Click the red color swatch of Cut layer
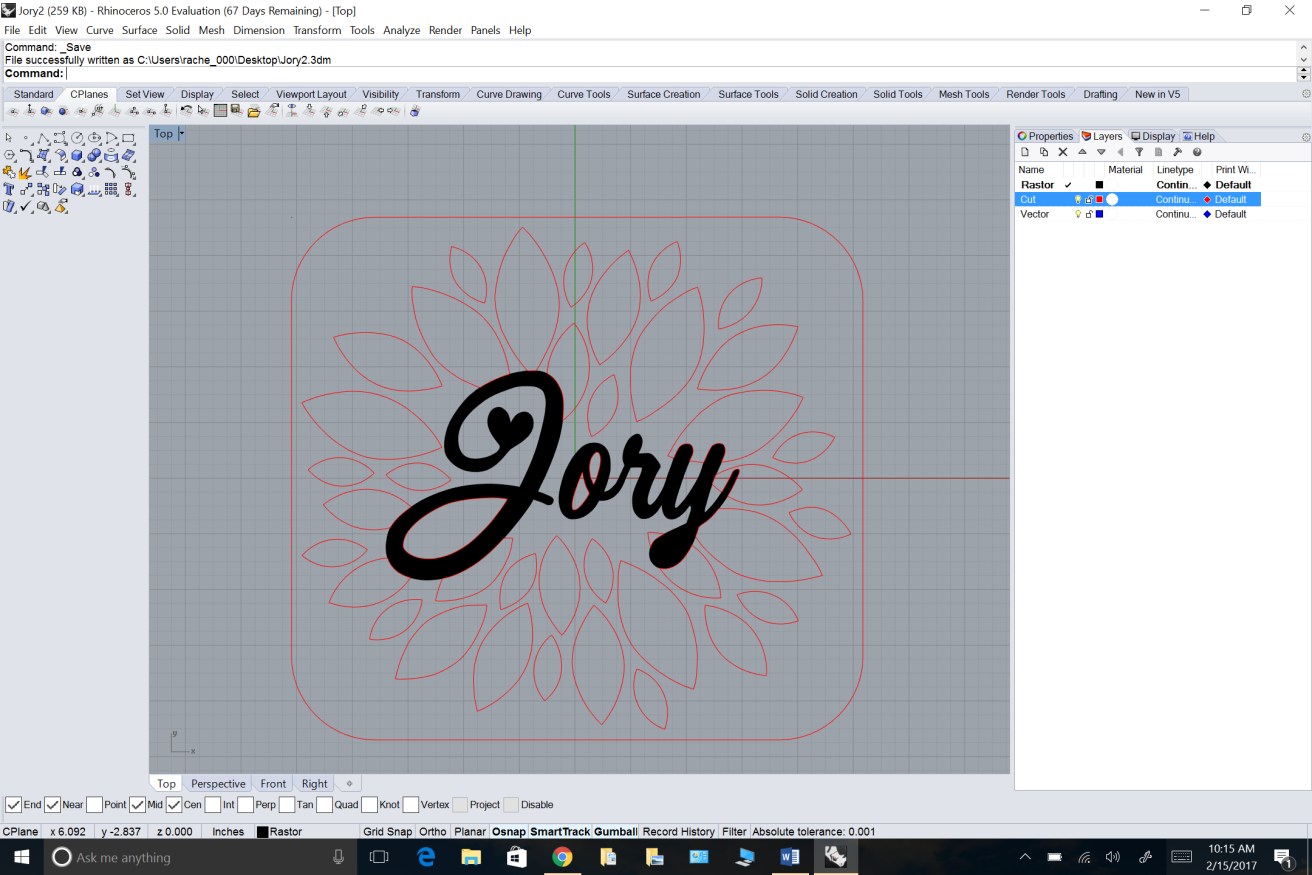The image size is (1312, 875). point(1099,200)
